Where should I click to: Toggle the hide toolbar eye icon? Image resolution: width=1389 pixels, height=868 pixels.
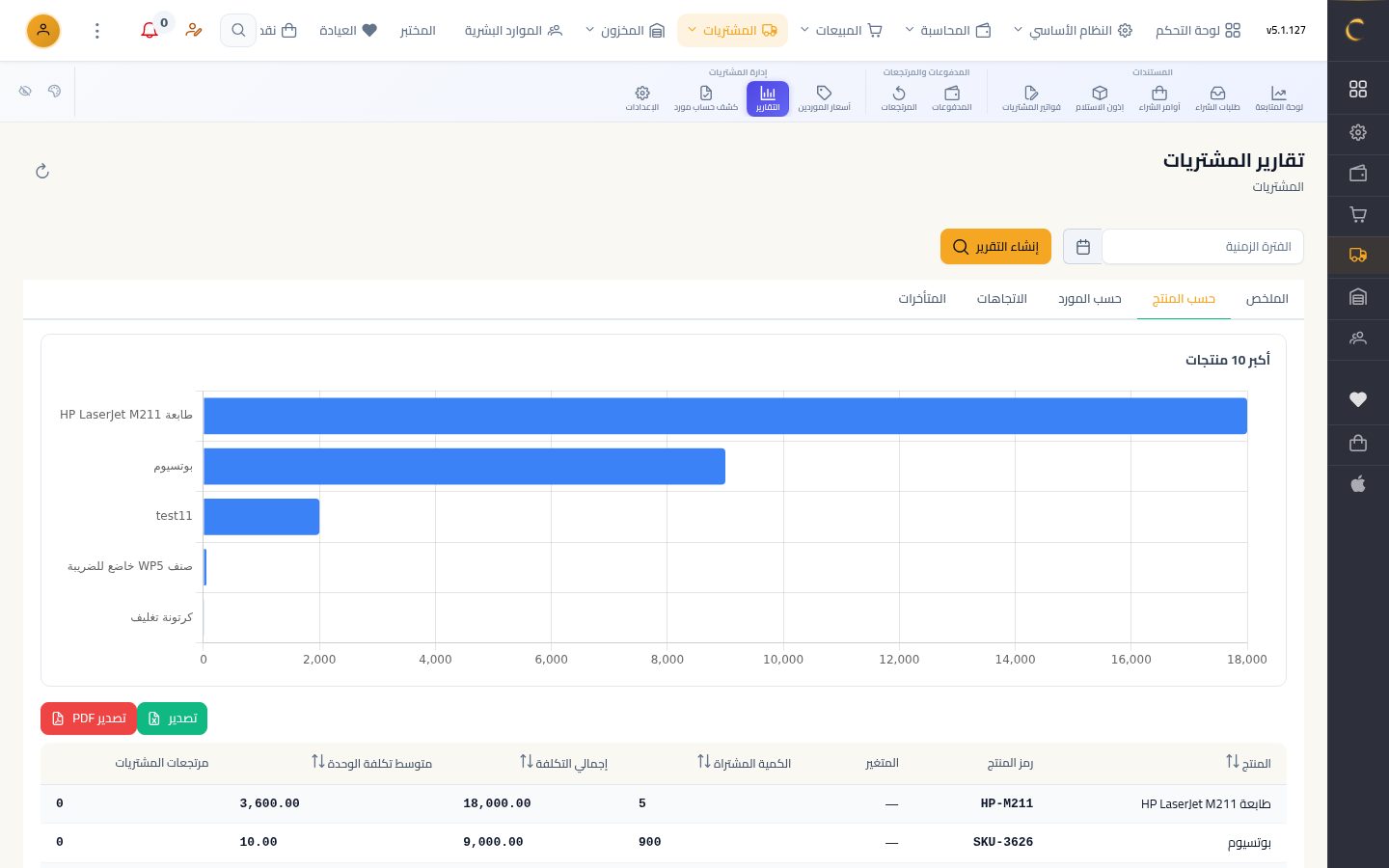25,91
